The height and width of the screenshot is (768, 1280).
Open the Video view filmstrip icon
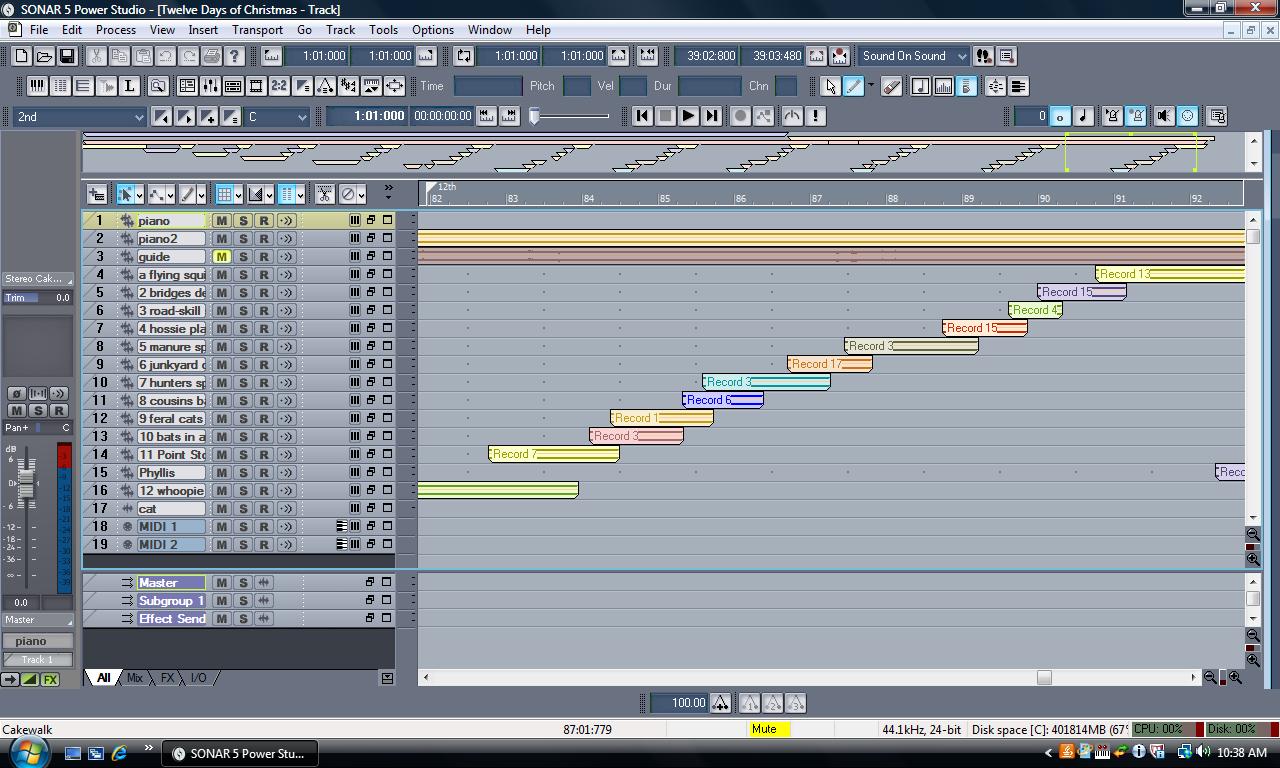(256, 86)
